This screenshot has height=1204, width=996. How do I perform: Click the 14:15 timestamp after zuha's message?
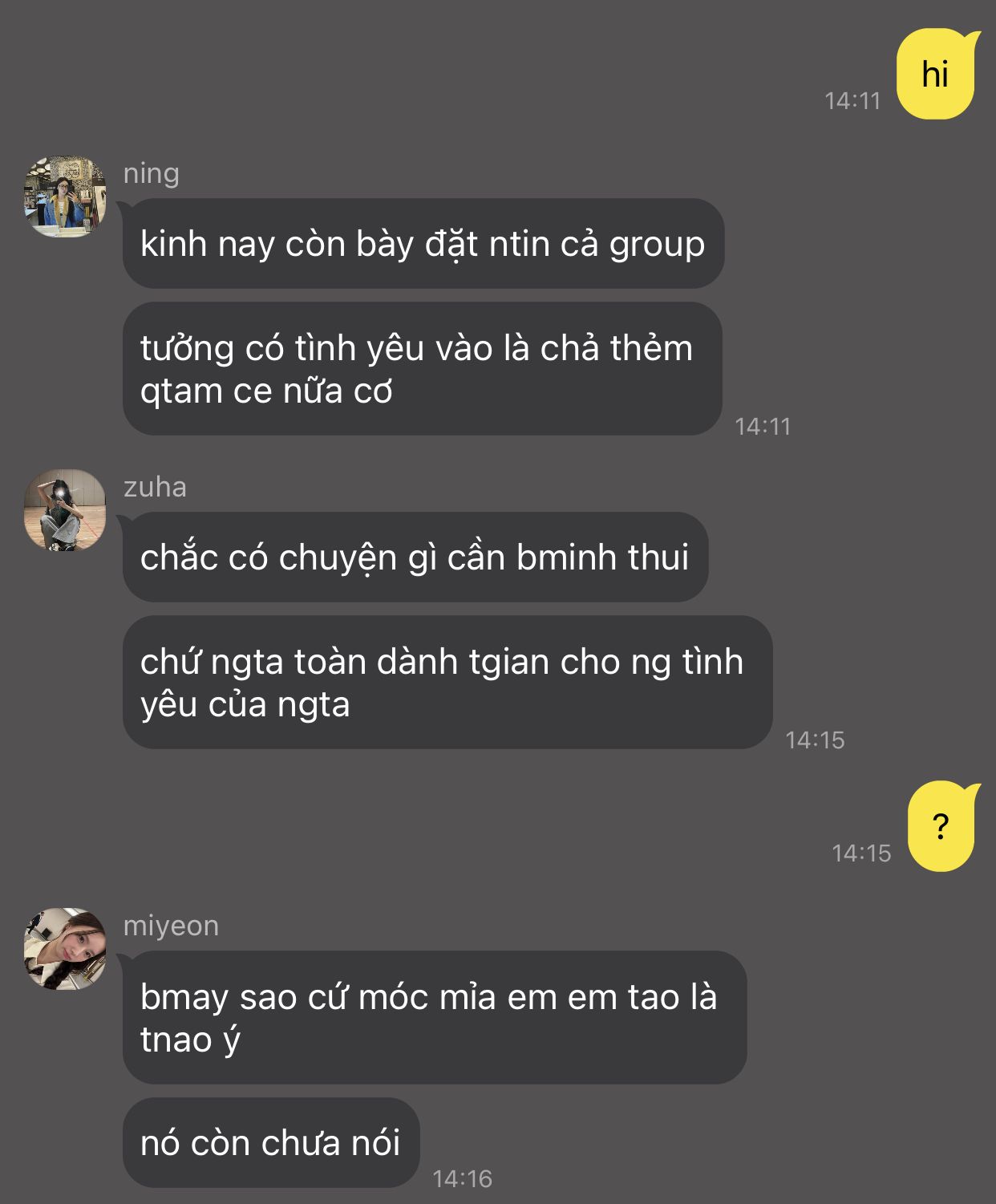coord(815,740)
